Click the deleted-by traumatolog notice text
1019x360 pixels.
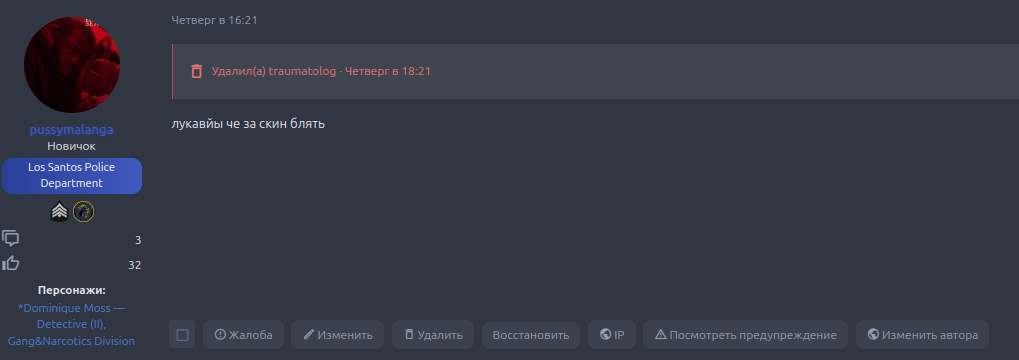(321, 71)
